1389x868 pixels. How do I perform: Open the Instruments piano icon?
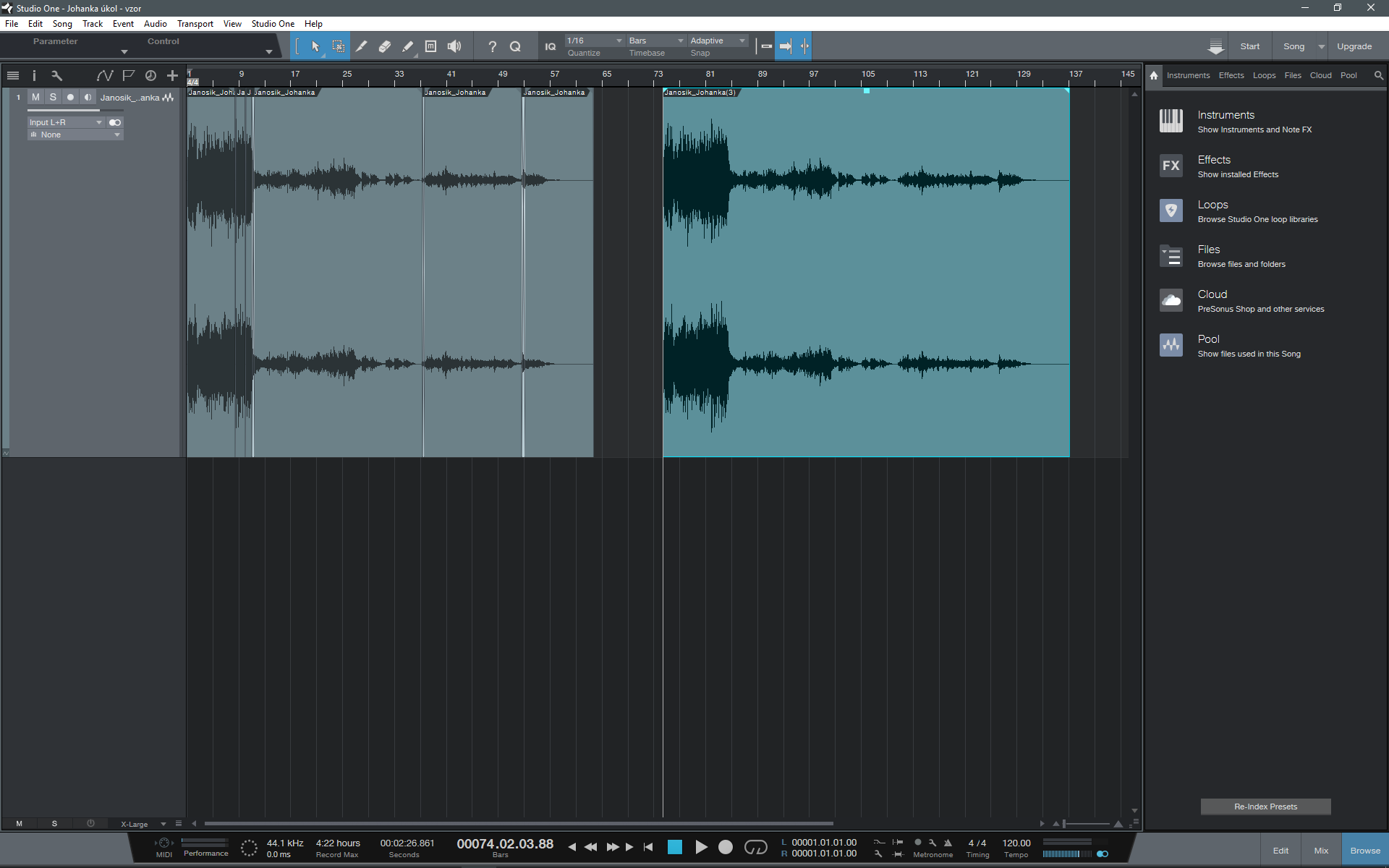(1171, 121)
